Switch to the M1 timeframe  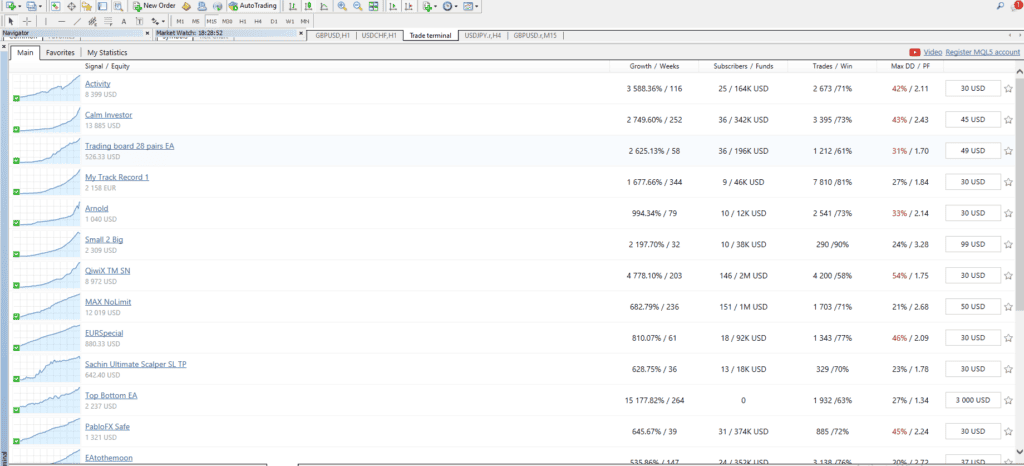(180, 22)
